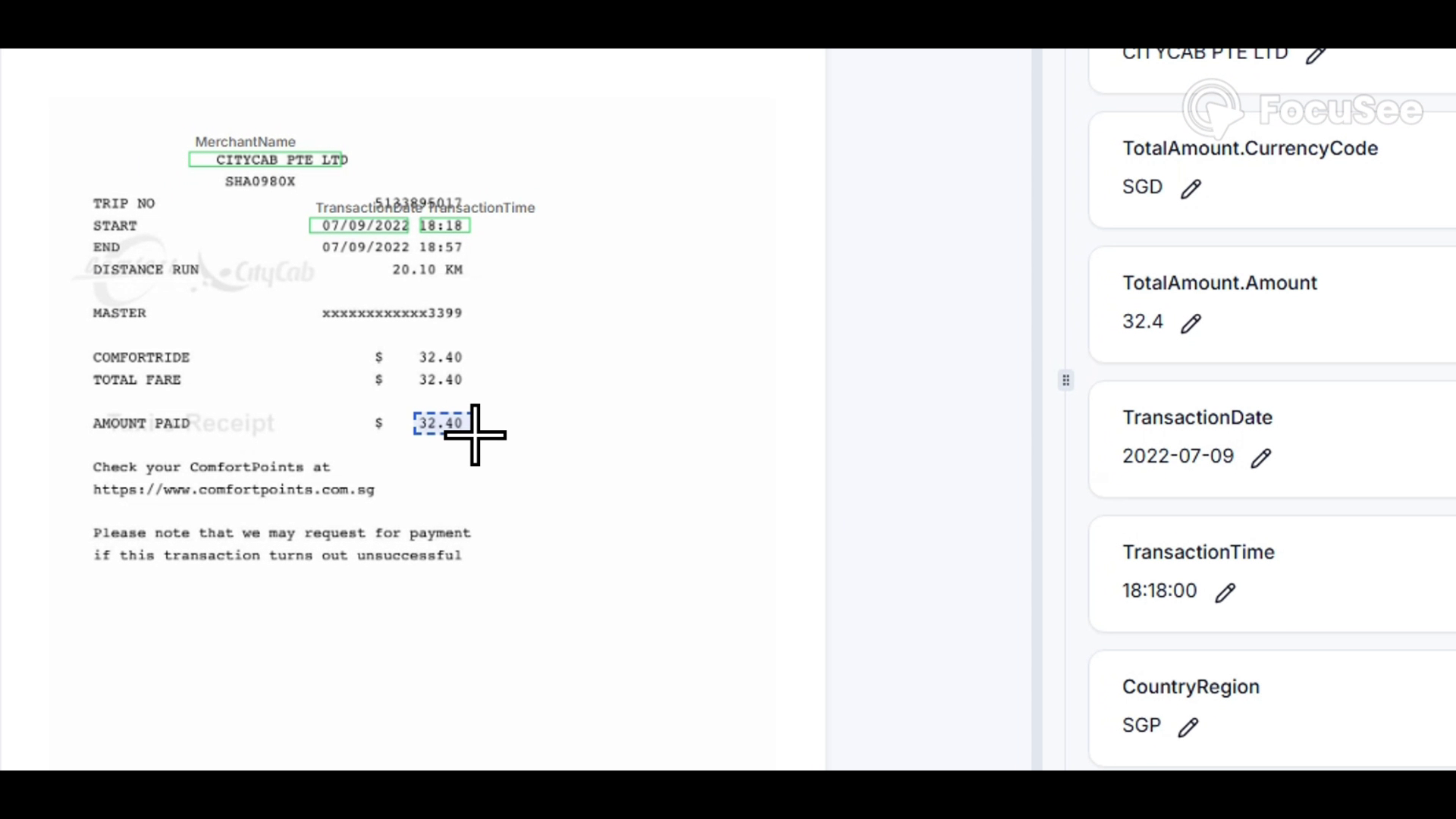Image resolution: width=1456 pixels, height=819 pixels.
Task: Click the TransactionTime field label in panel
Action: [1198, 552]
